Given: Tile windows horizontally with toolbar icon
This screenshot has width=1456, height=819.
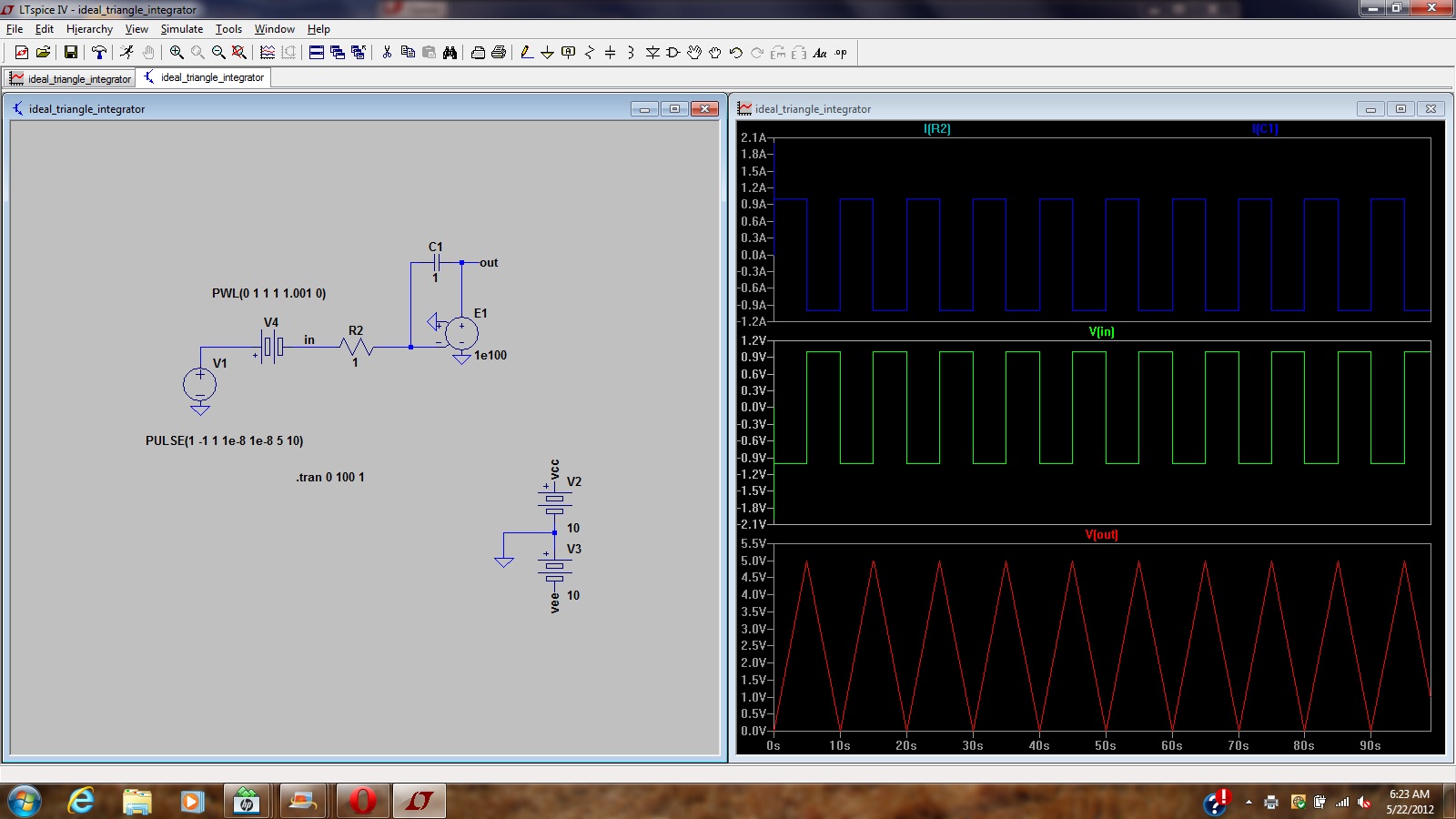Looking at the screenshot, I should pos(317,53).
